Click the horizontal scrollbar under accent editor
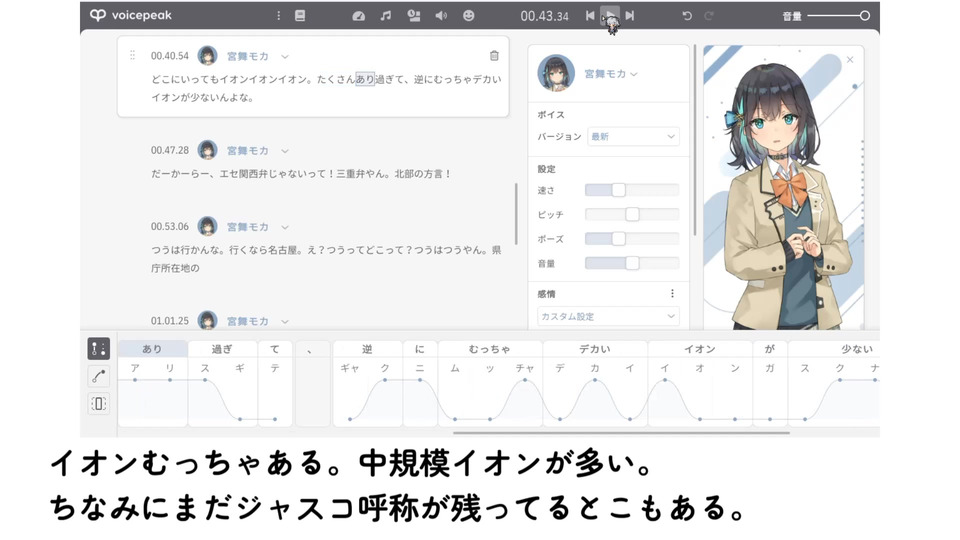The image size is (960, 540). [621, 433]
